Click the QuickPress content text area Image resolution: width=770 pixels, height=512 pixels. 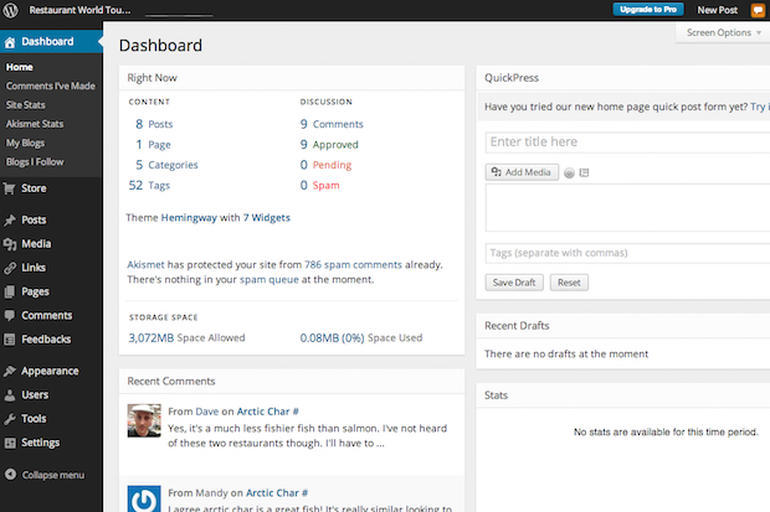[628, 207]
